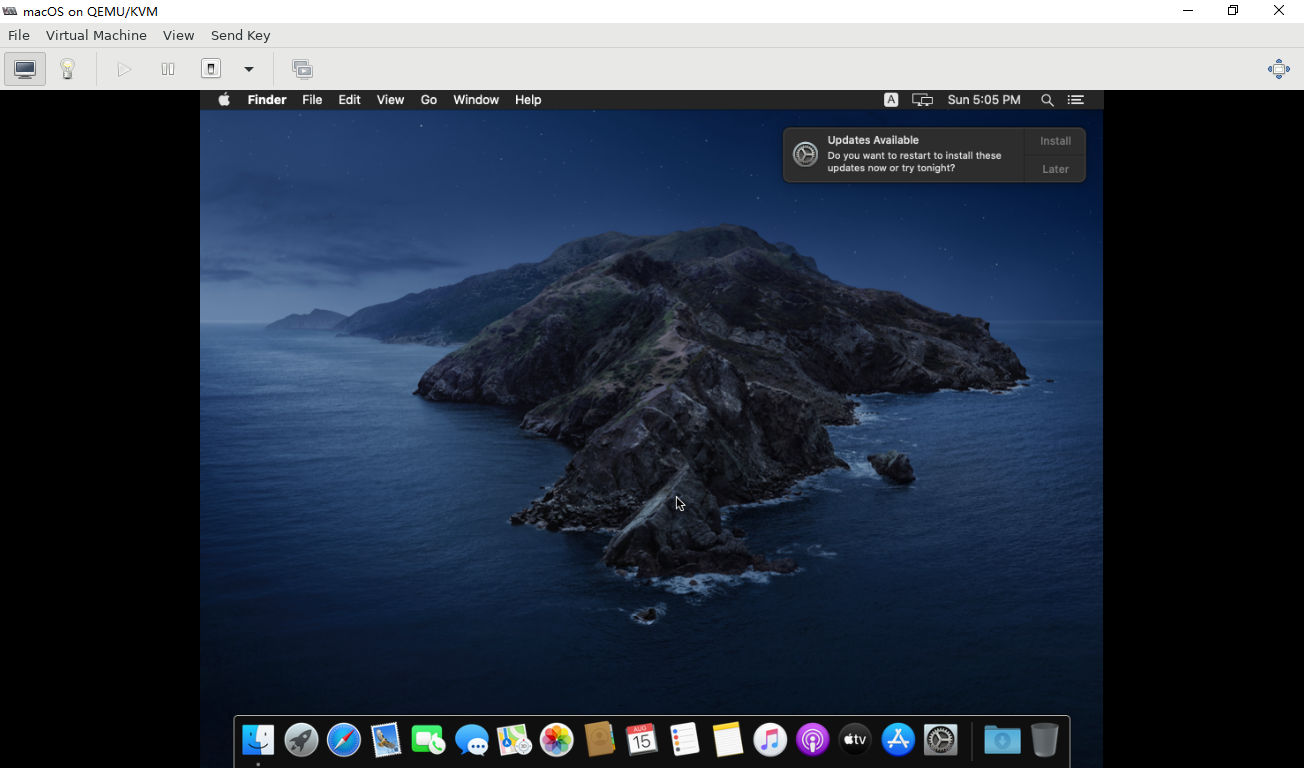Image resolution: width=1304 pixels, height=768 pixels.
Task: Install the available updates
Action: (x=1055, y=141)
